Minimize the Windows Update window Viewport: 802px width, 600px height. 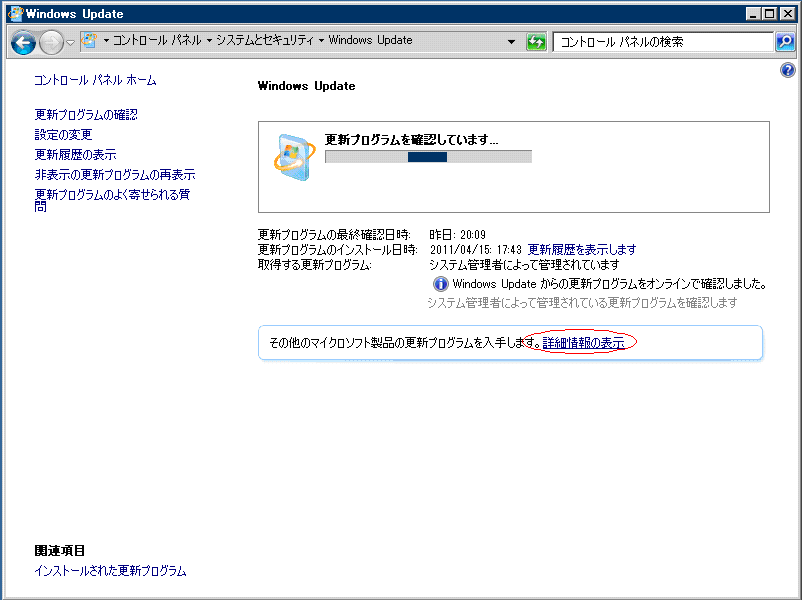(x=752, y=14)
